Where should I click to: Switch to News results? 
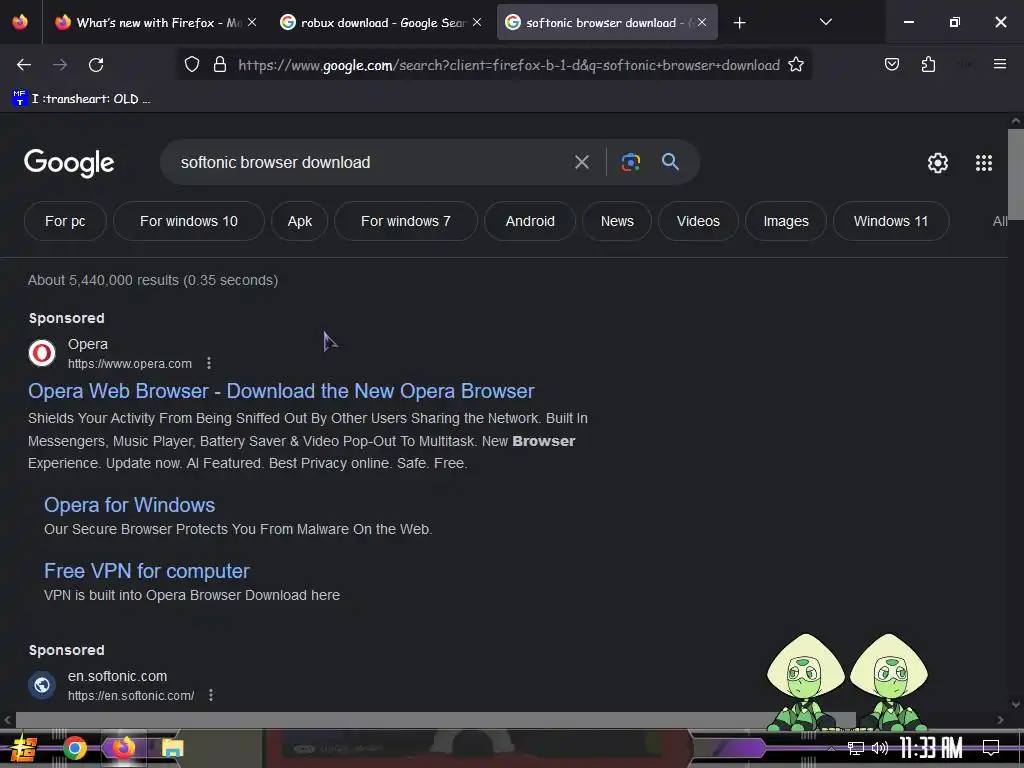coord(617,221)
